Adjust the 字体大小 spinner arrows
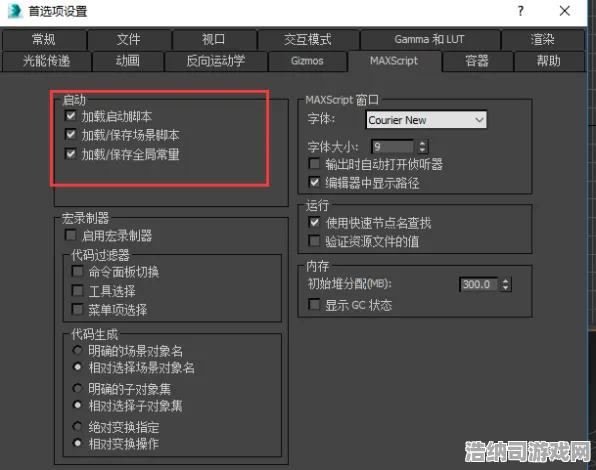Screen dimensions: 596x470 tap(422, 147)
